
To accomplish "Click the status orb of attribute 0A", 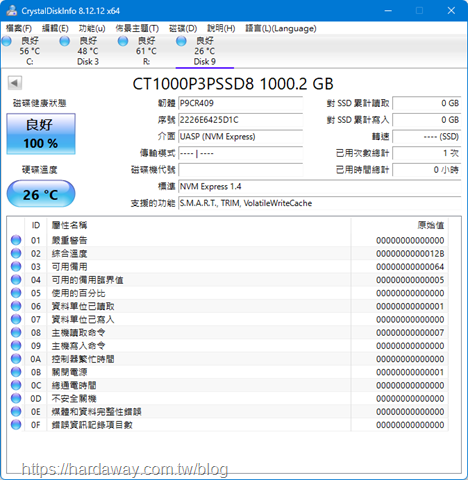I will pyautogui.click(x=16, y=359).
